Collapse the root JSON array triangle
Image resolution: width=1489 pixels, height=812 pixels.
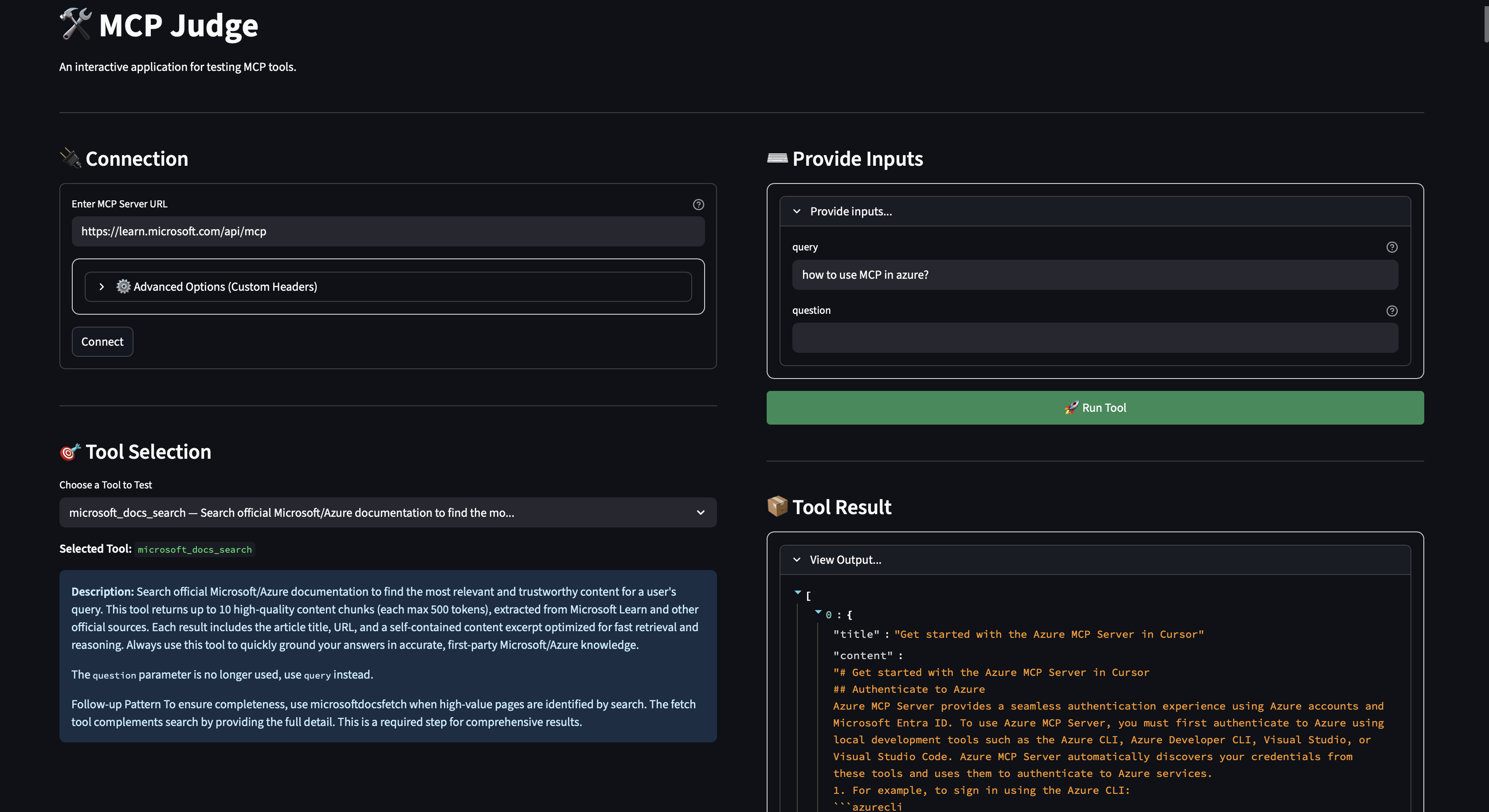point(798,593)
